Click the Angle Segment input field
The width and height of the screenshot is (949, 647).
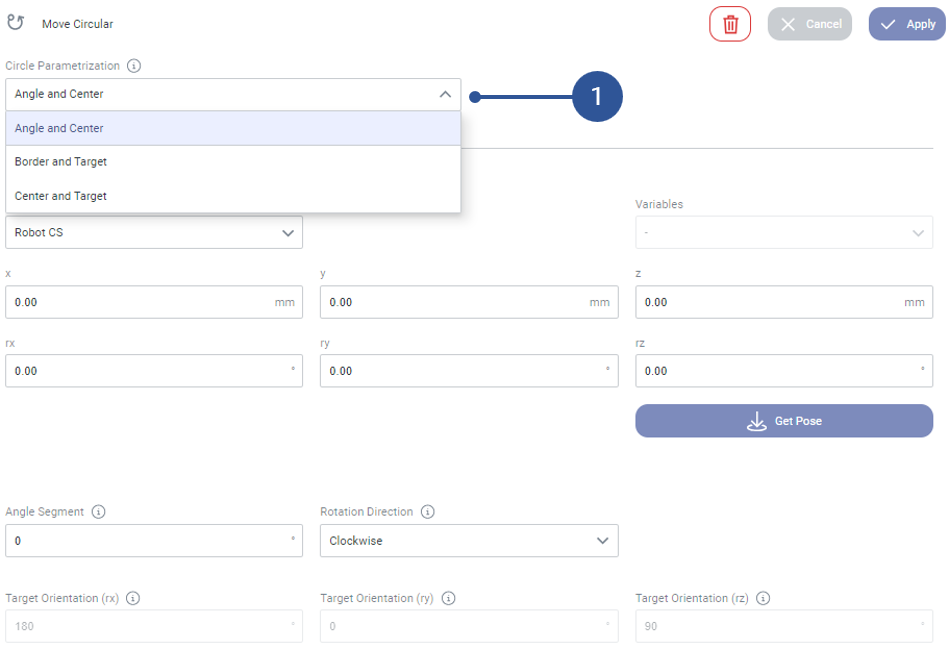coord(154,540)
